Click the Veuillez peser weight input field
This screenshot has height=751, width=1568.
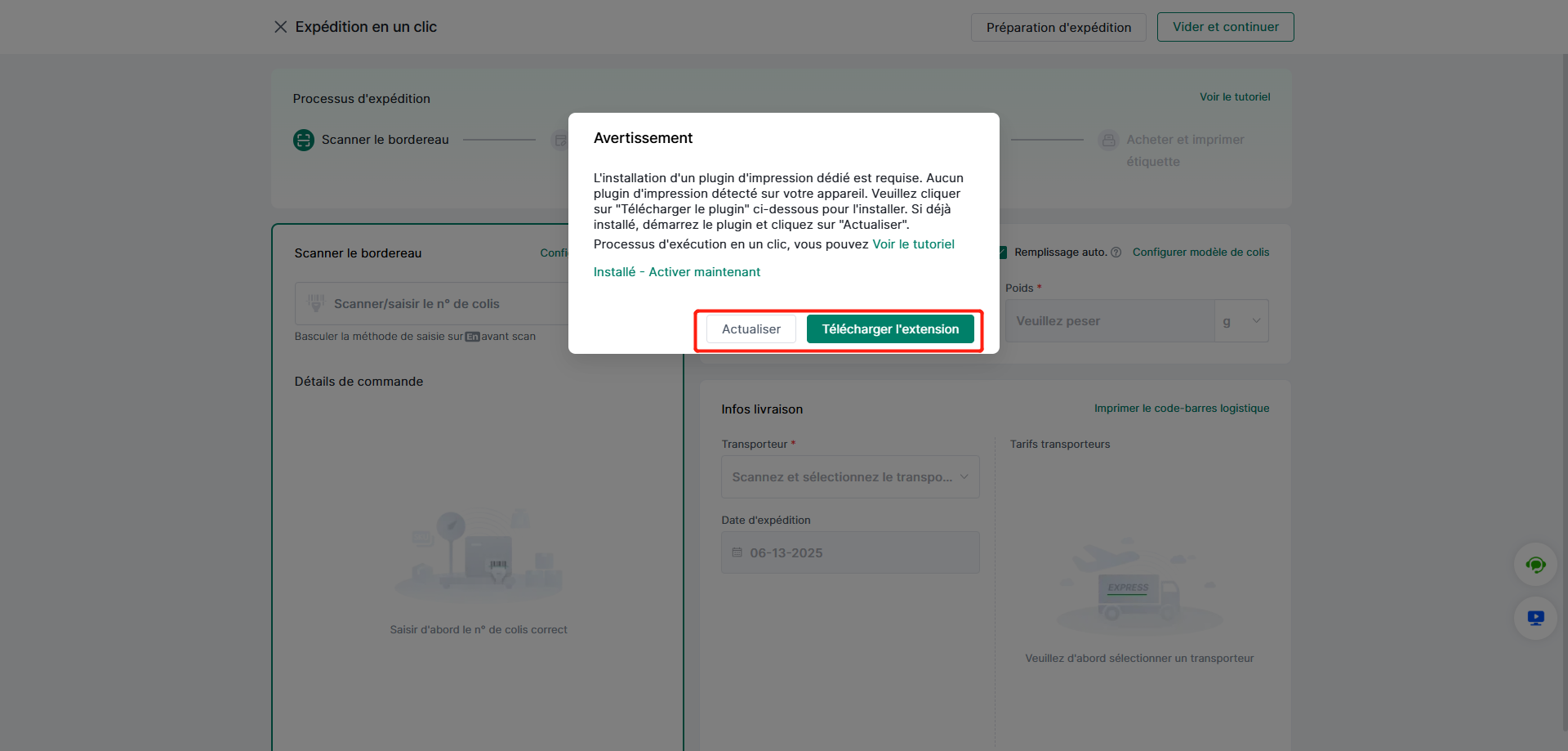(x=1109, y=321)
